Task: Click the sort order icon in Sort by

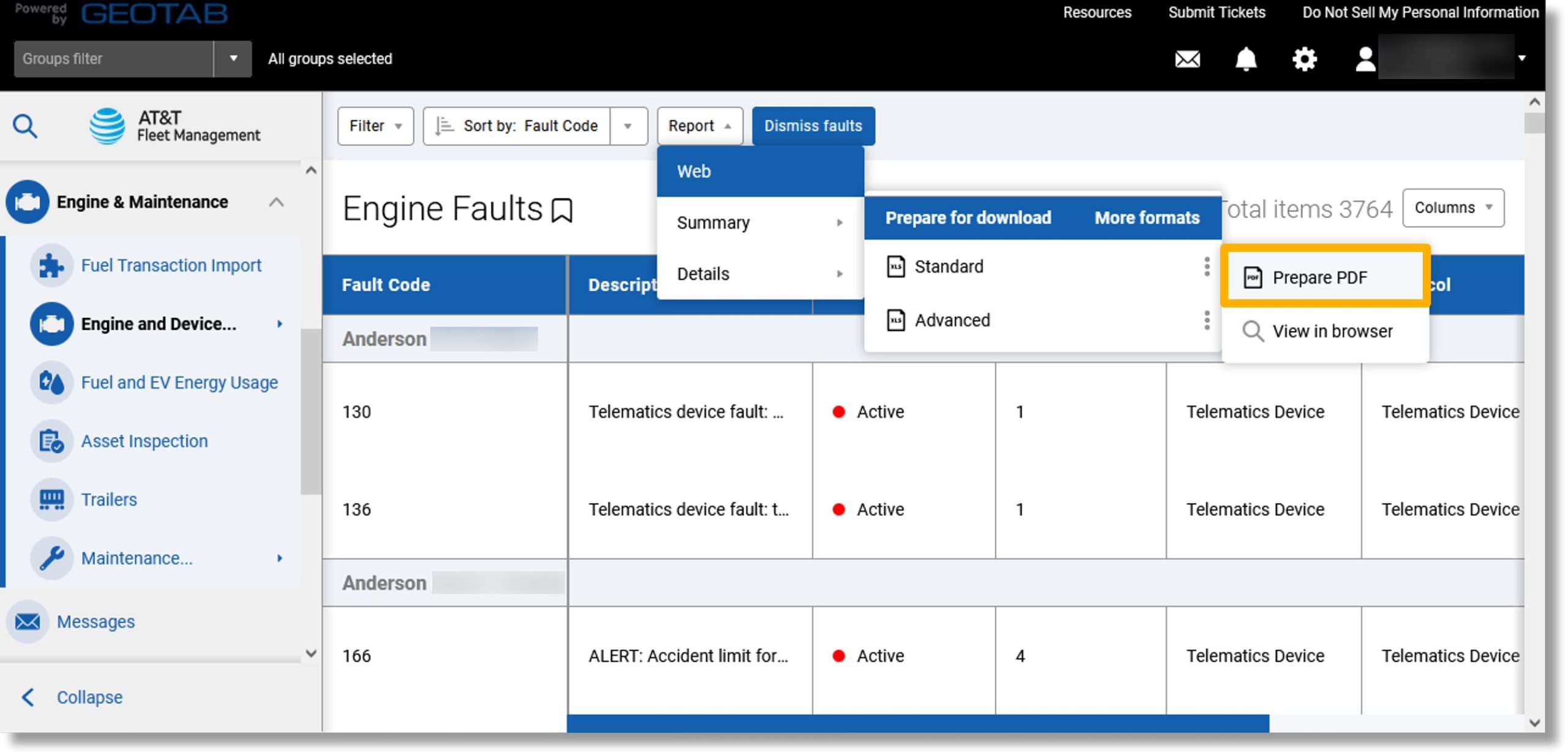Action: tap(444, 126)
